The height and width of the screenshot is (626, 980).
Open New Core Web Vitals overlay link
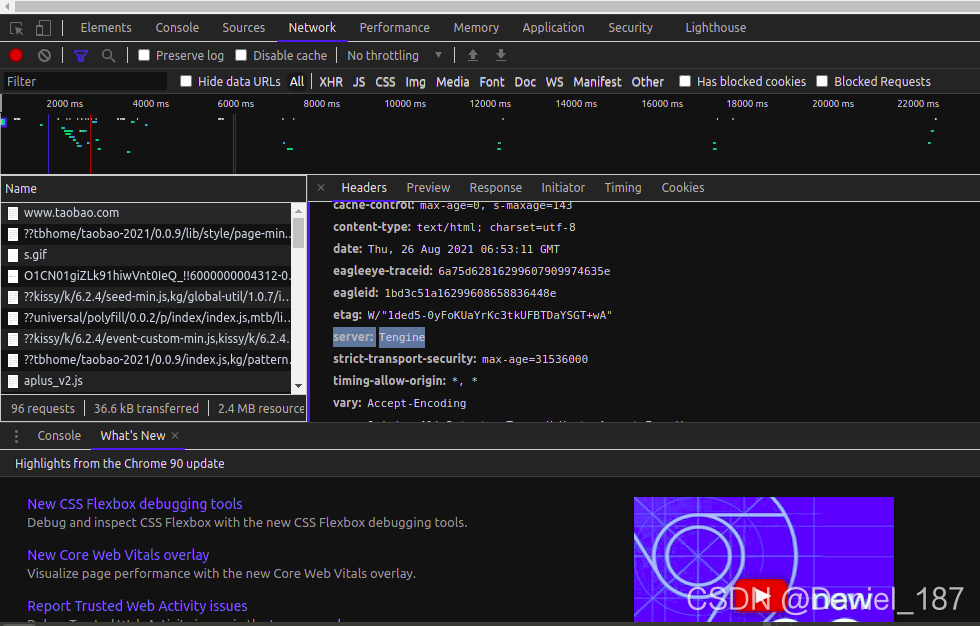point(118,555)
